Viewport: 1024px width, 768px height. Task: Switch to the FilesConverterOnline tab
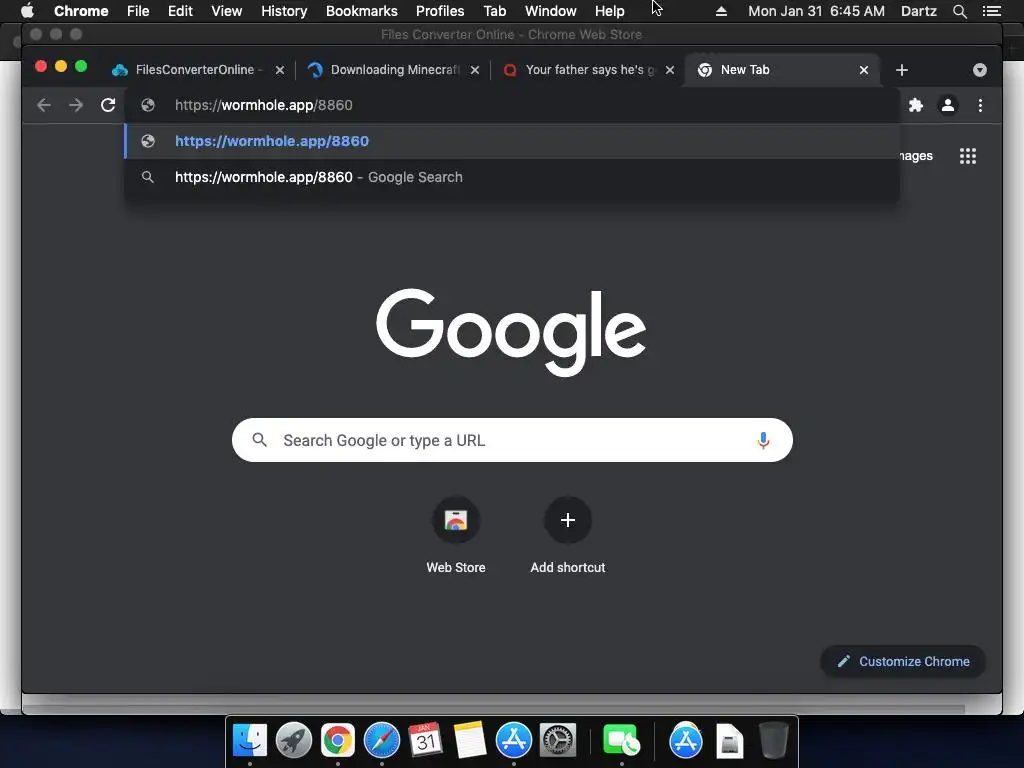click(x=196, y=70)
